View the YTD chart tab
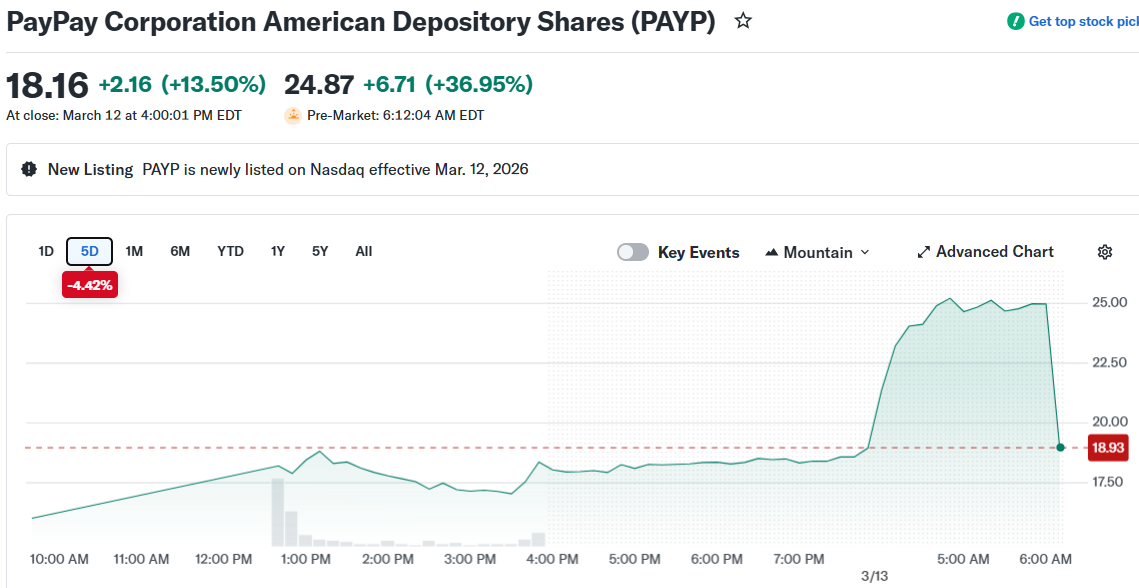The image size is (1139, 588). point(230,251)
